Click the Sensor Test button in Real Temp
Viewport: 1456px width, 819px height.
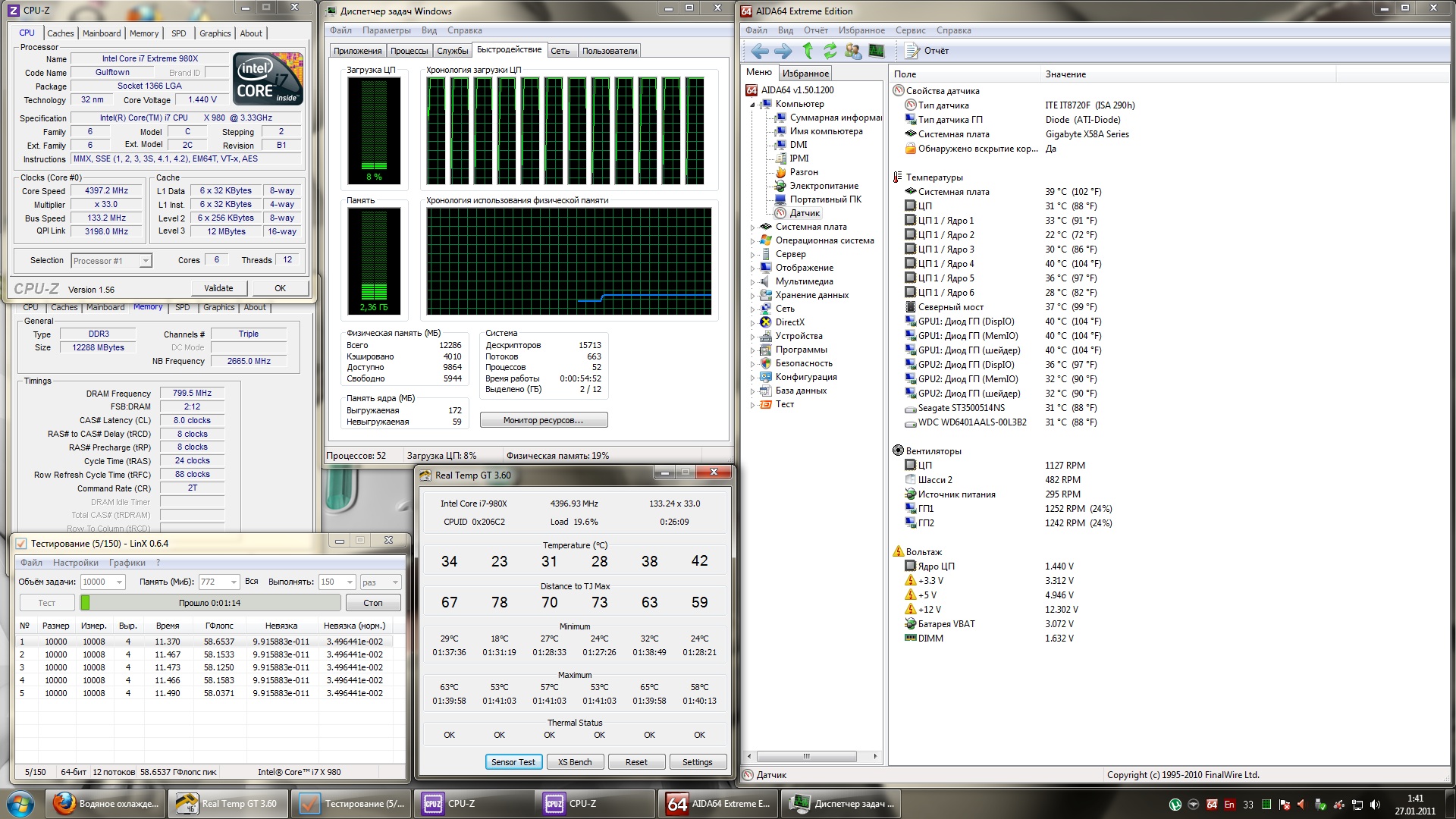pyautogui.click(x=513, y=762)
